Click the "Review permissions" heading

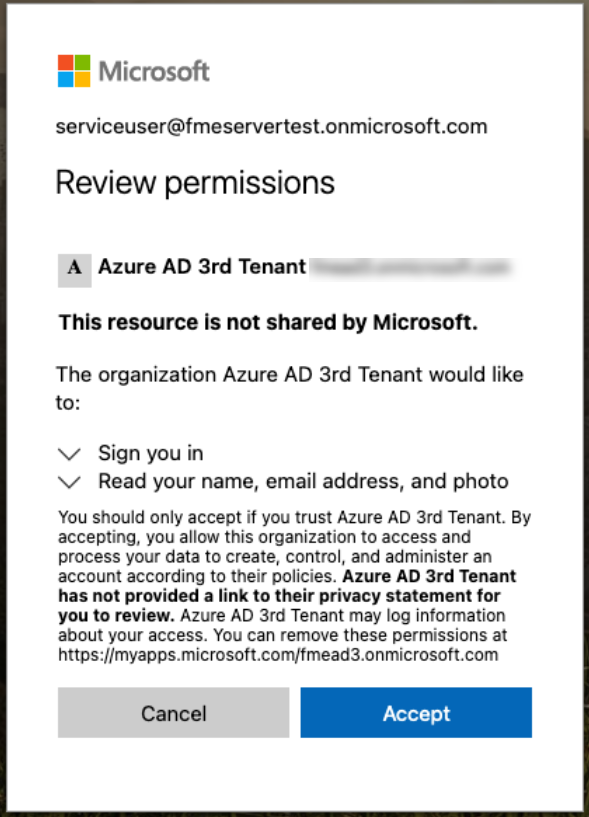point(195,183)
